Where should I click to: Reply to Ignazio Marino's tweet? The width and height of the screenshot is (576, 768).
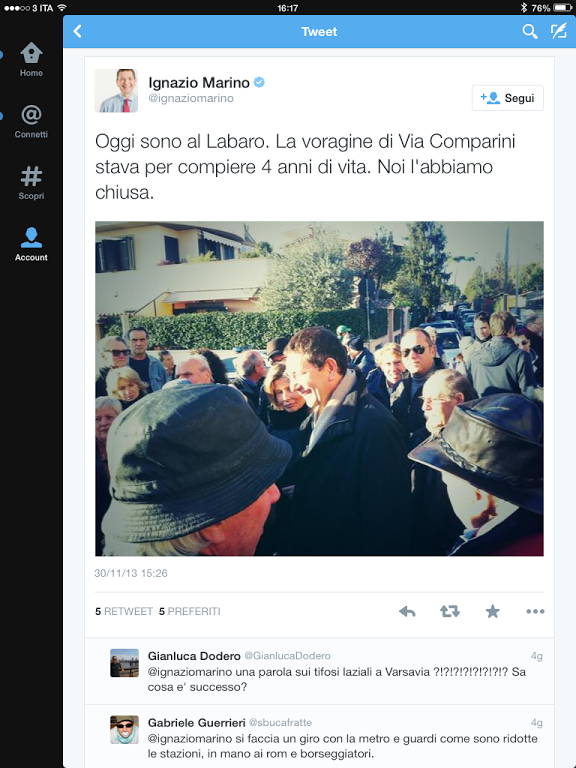[x=407, y=611]
